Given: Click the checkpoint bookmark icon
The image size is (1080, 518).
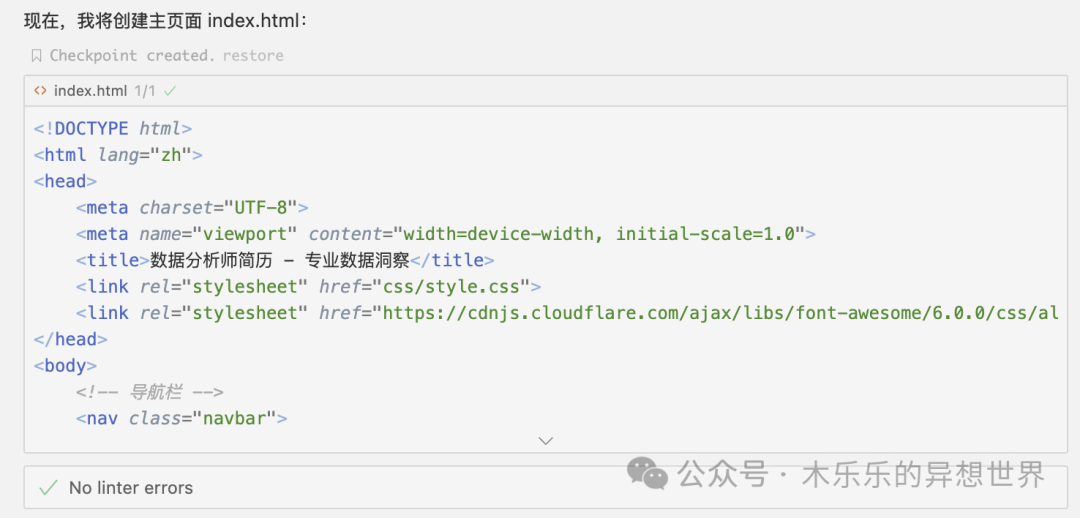Looking at the screenshot, I should pyautogui.click(x=36, y=56).
